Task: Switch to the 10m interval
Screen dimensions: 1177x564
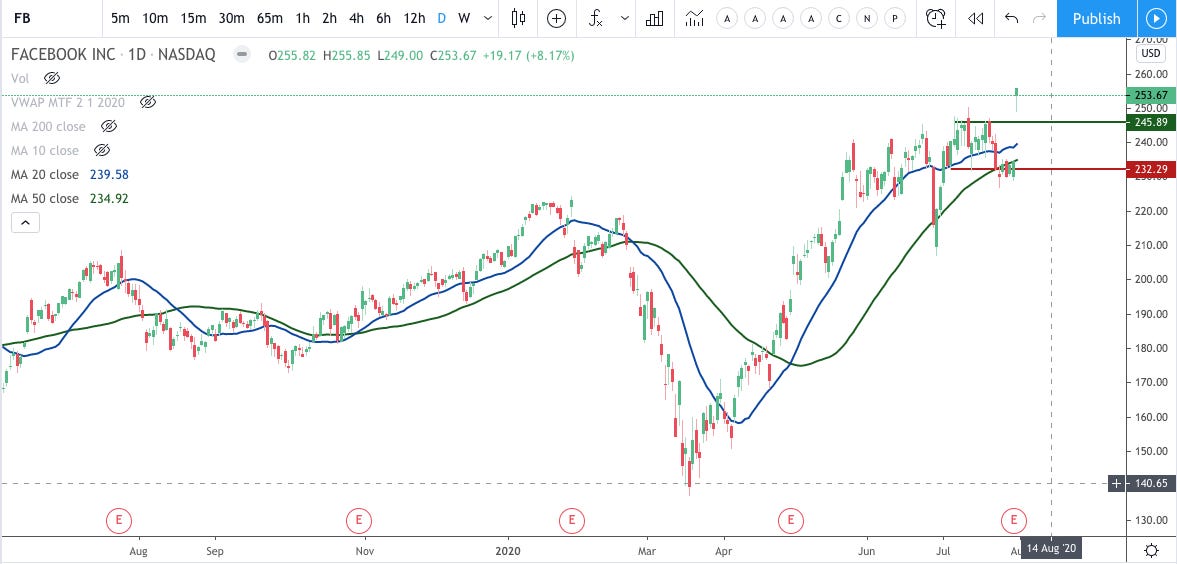Action: click(155, 19)
